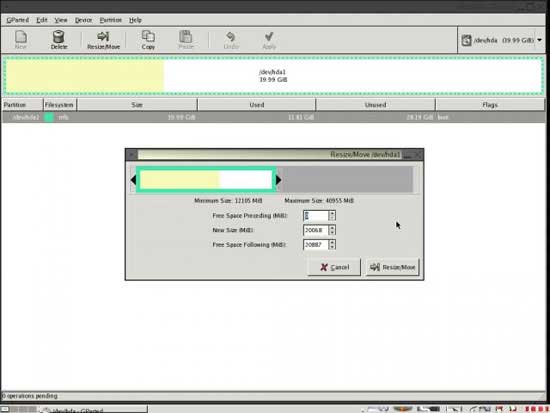Open the GParted menu

click(x=18, y=20)
